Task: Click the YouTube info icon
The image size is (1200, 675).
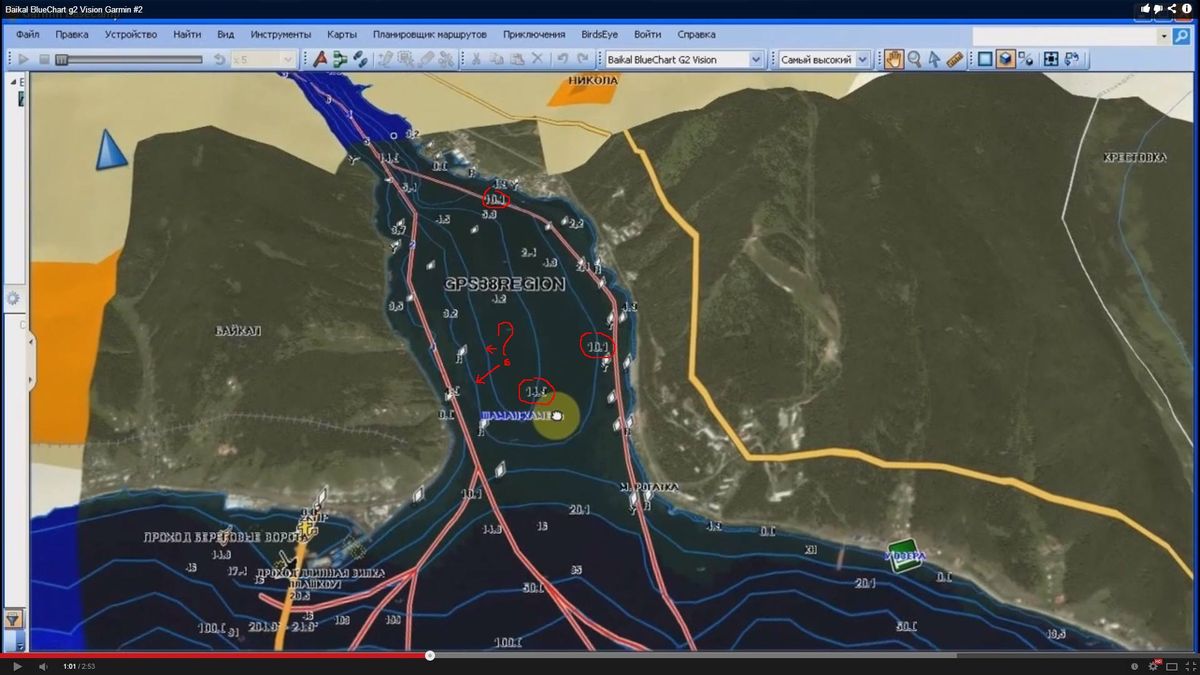Action: (1187, 8)
